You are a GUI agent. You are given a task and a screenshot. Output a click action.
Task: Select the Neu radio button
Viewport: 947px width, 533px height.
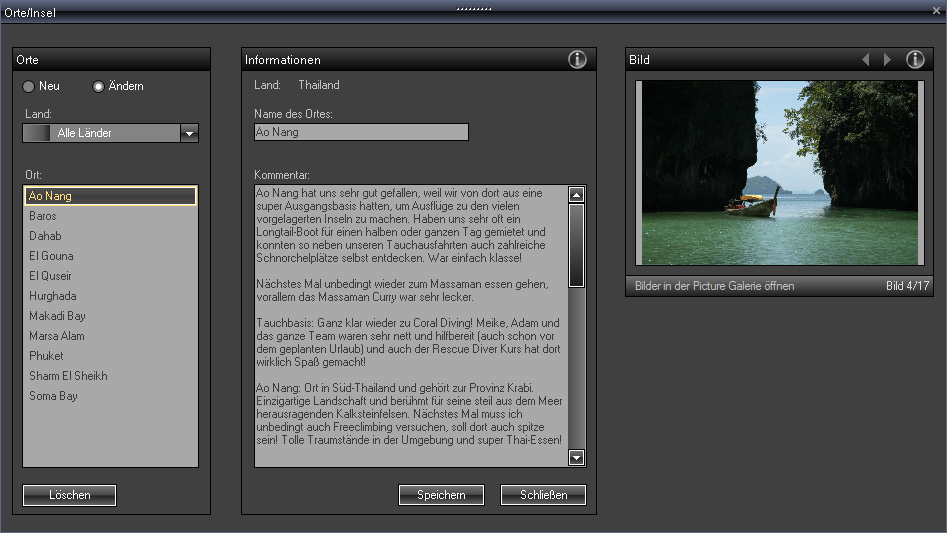coord(29,87)
